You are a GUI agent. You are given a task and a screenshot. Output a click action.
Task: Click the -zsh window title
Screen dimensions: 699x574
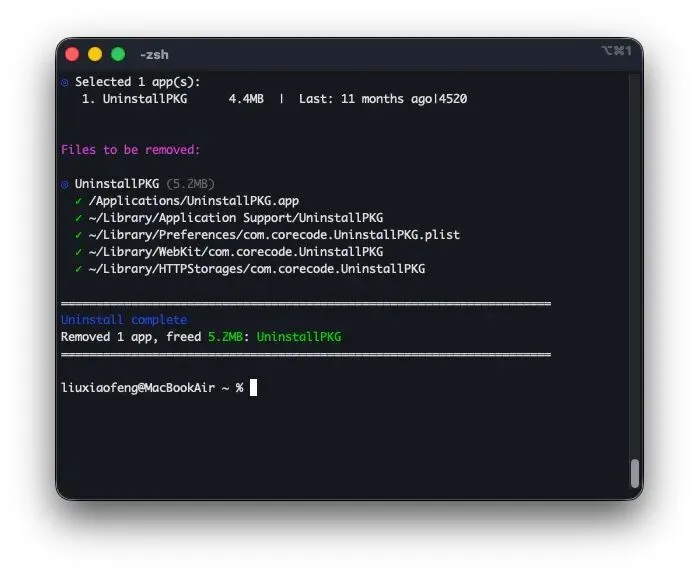pyautogui.click(x=154, y=55)
